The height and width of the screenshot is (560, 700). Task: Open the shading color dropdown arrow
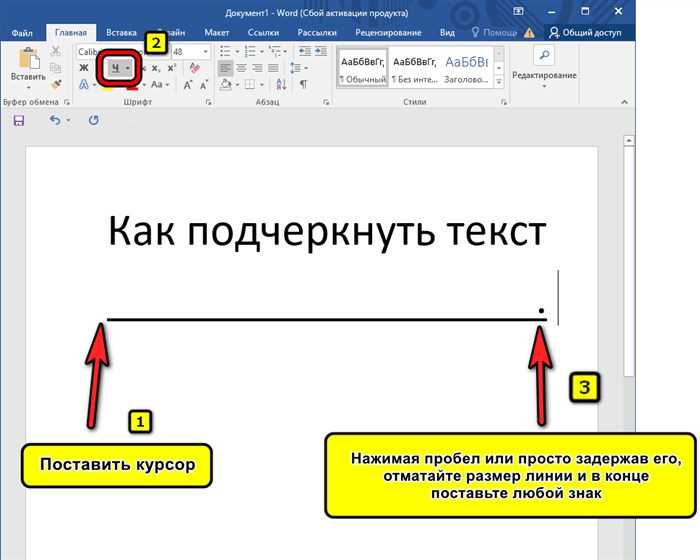point(238,84)
